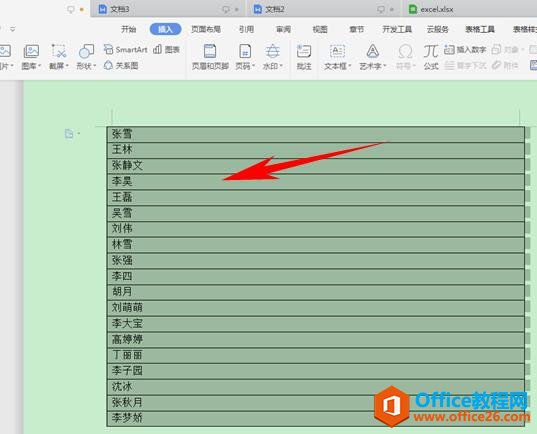The height and width of the screenshot is (434, 537).
Task: Click the table cell containing 李大宝
Action: click(x=315, y=324)
